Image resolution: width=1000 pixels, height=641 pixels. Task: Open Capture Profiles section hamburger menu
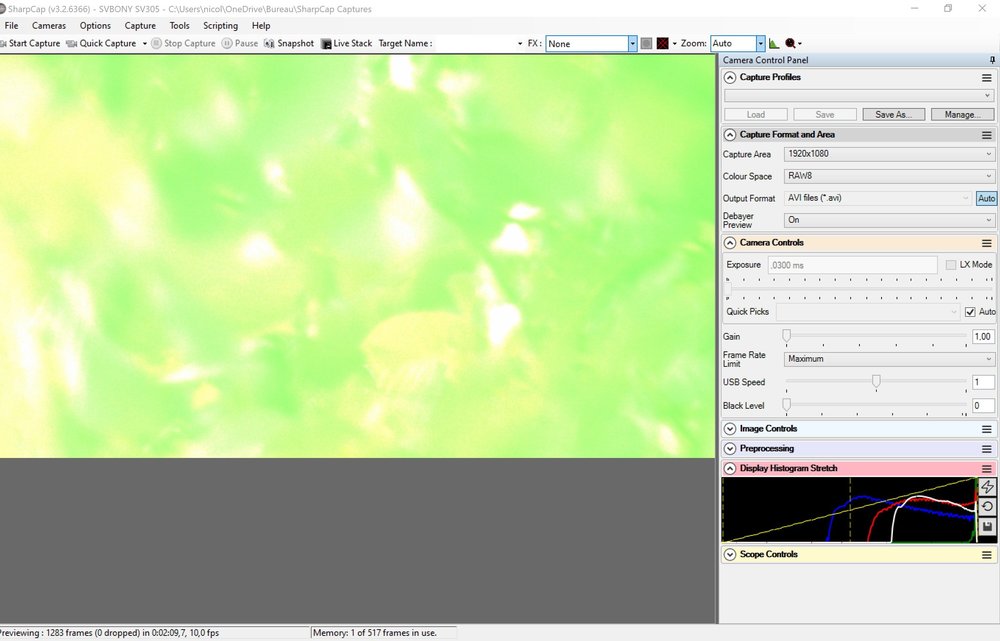point(987,78)
